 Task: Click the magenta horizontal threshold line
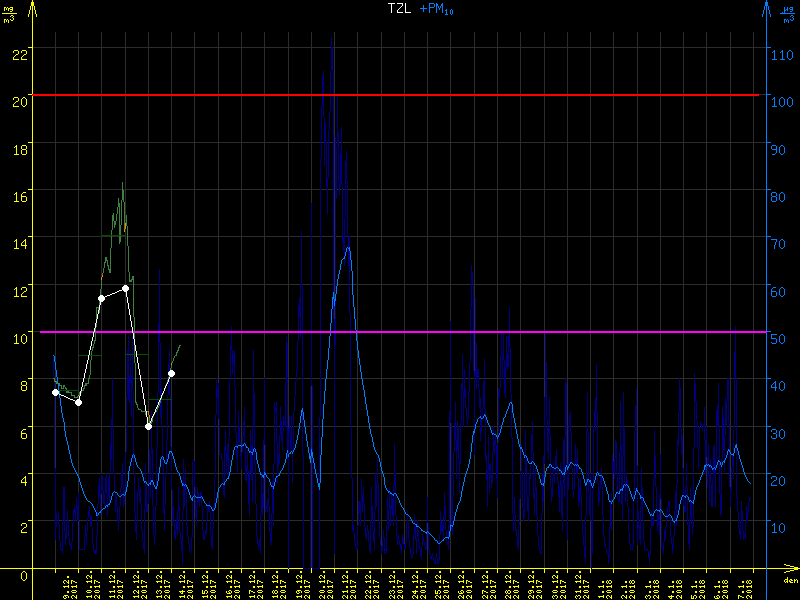(400, 332)
